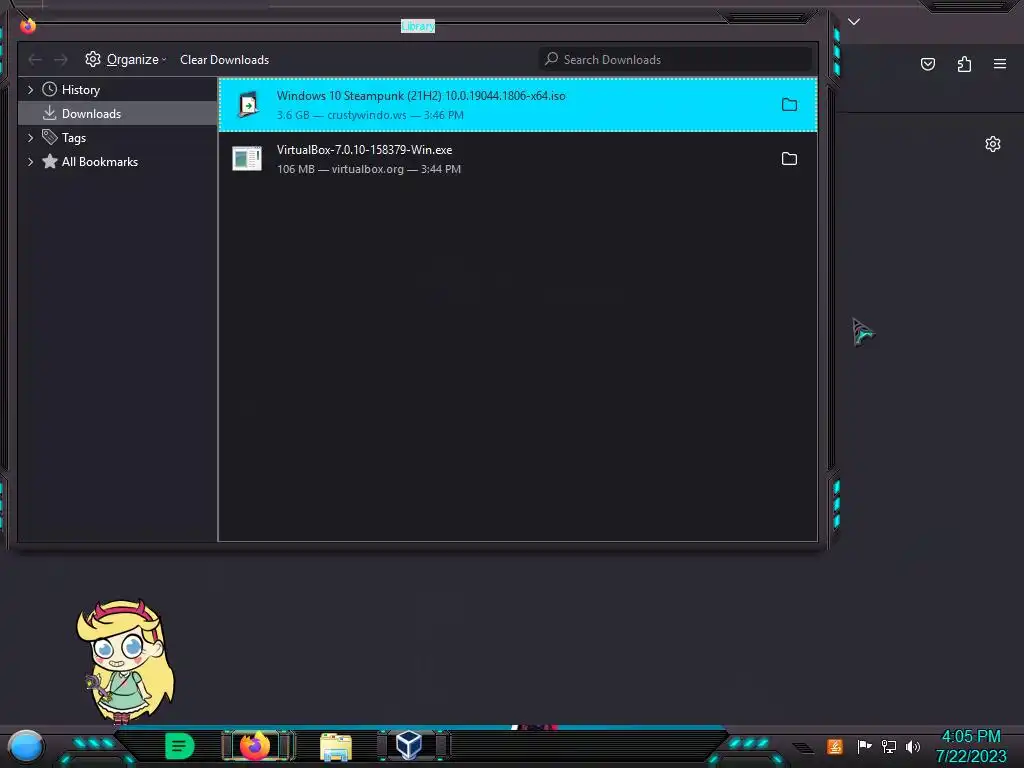
Task: Expand the History tree item
Action: point(30,89)
